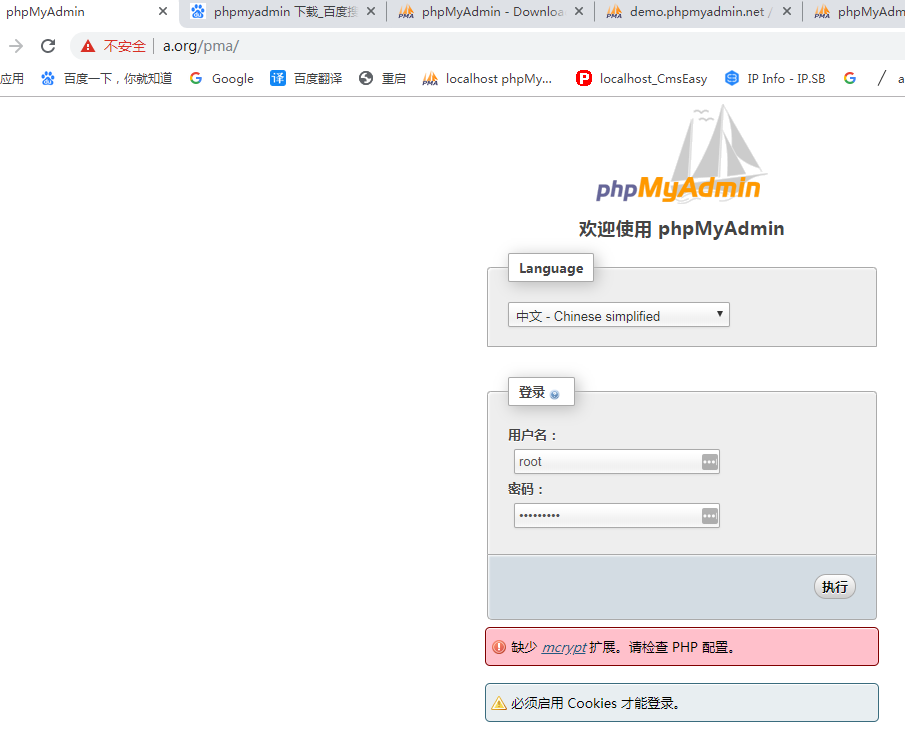Click the 欢迎使用 phpMyAdmin heading
Viewport: 905px width, 731px height.
682,229
